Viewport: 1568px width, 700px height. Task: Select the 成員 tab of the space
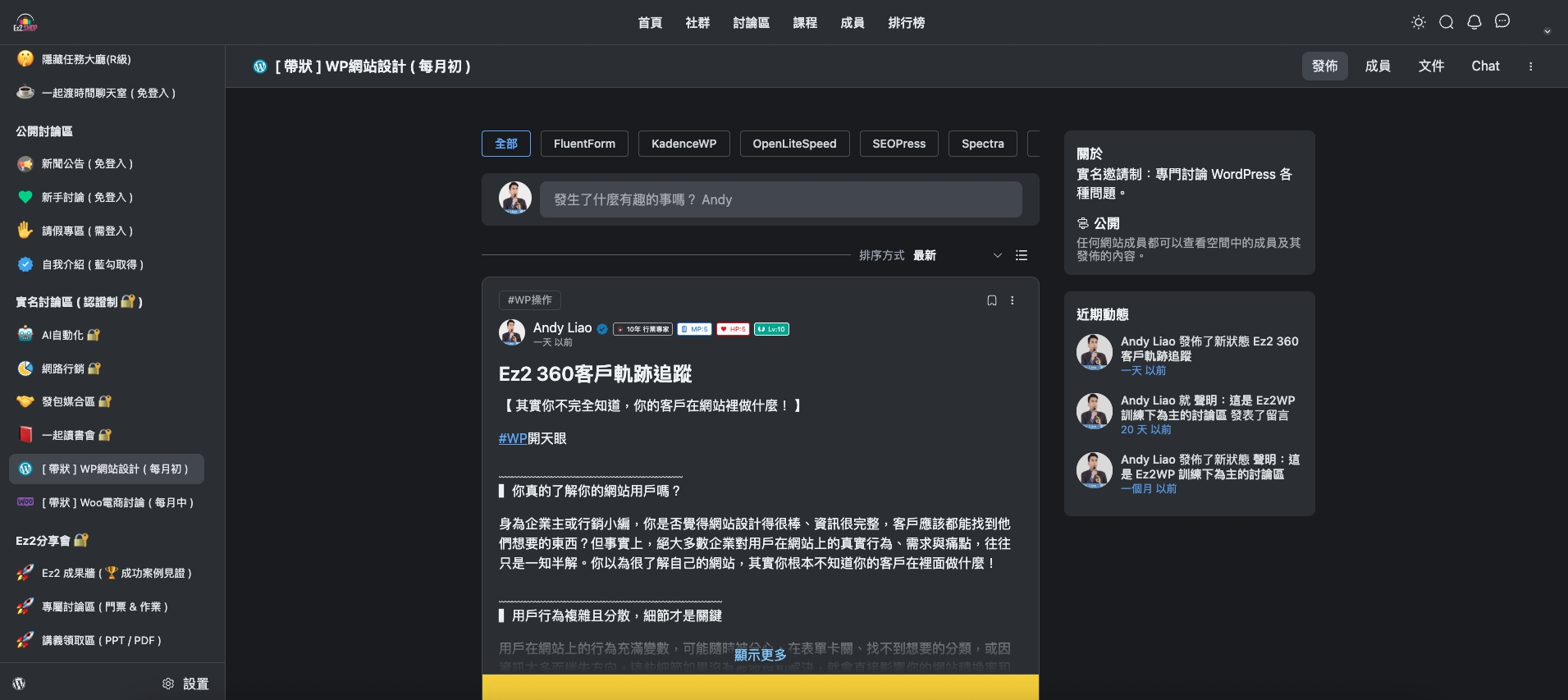[x=1378, y=66]
